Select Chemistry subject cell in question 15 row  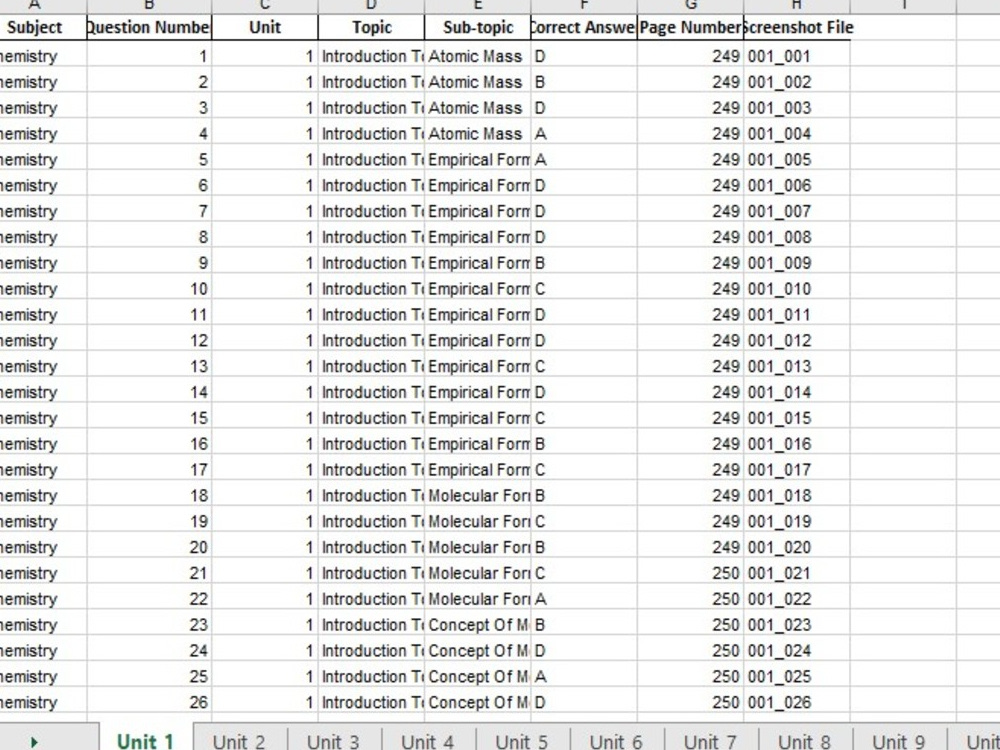click(43, 418)
